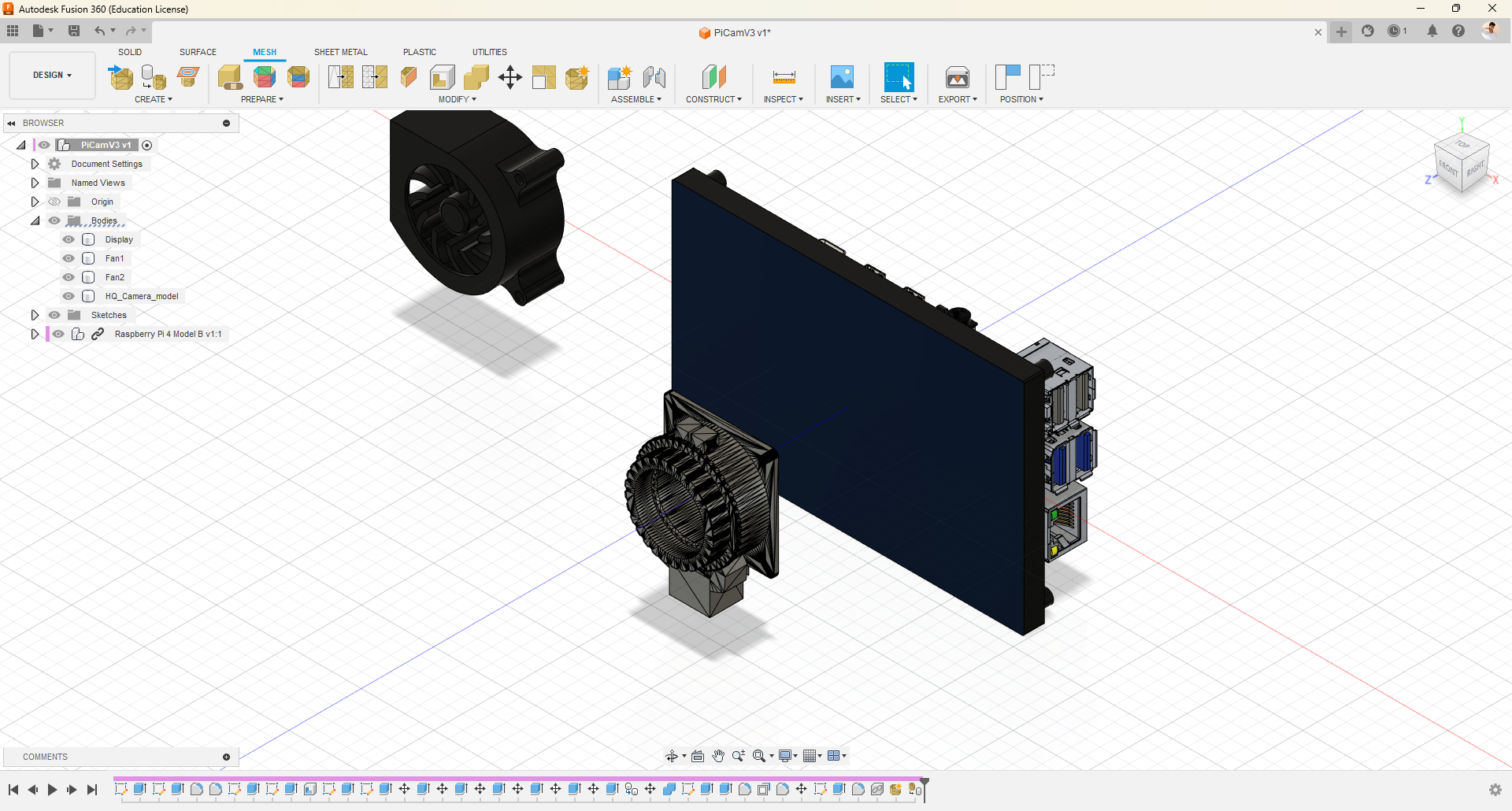
Task: Click the Combine Face Groups icon
Action: (x=298, y=77)
